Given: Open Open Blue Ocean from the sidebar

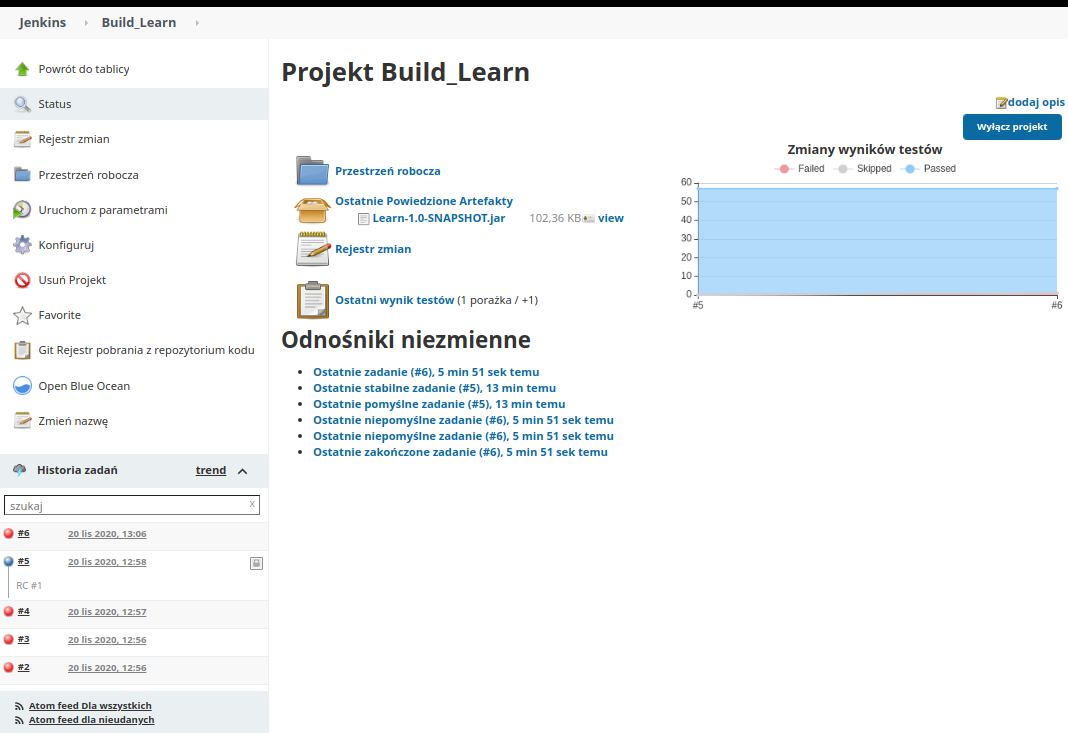Looking at the screenshot, I should (84, 386).
